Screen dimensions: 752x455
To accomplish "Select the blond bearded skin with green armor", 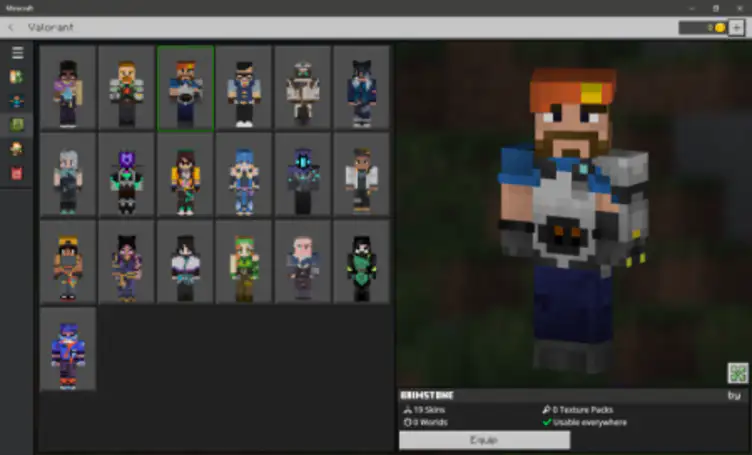I will tap(127, 88).
